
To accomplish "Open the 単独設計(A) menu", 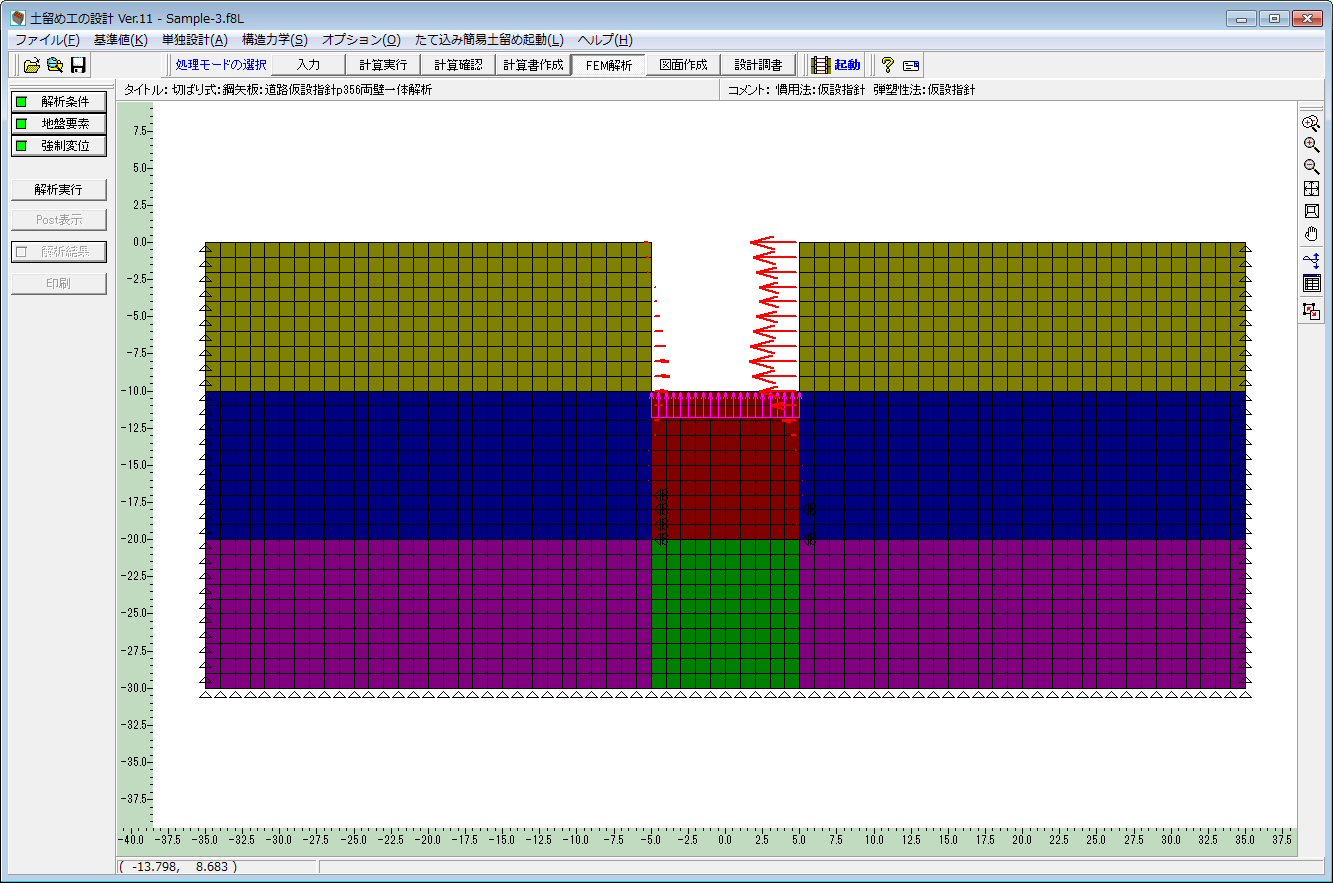I will click(x=194, y=40).
